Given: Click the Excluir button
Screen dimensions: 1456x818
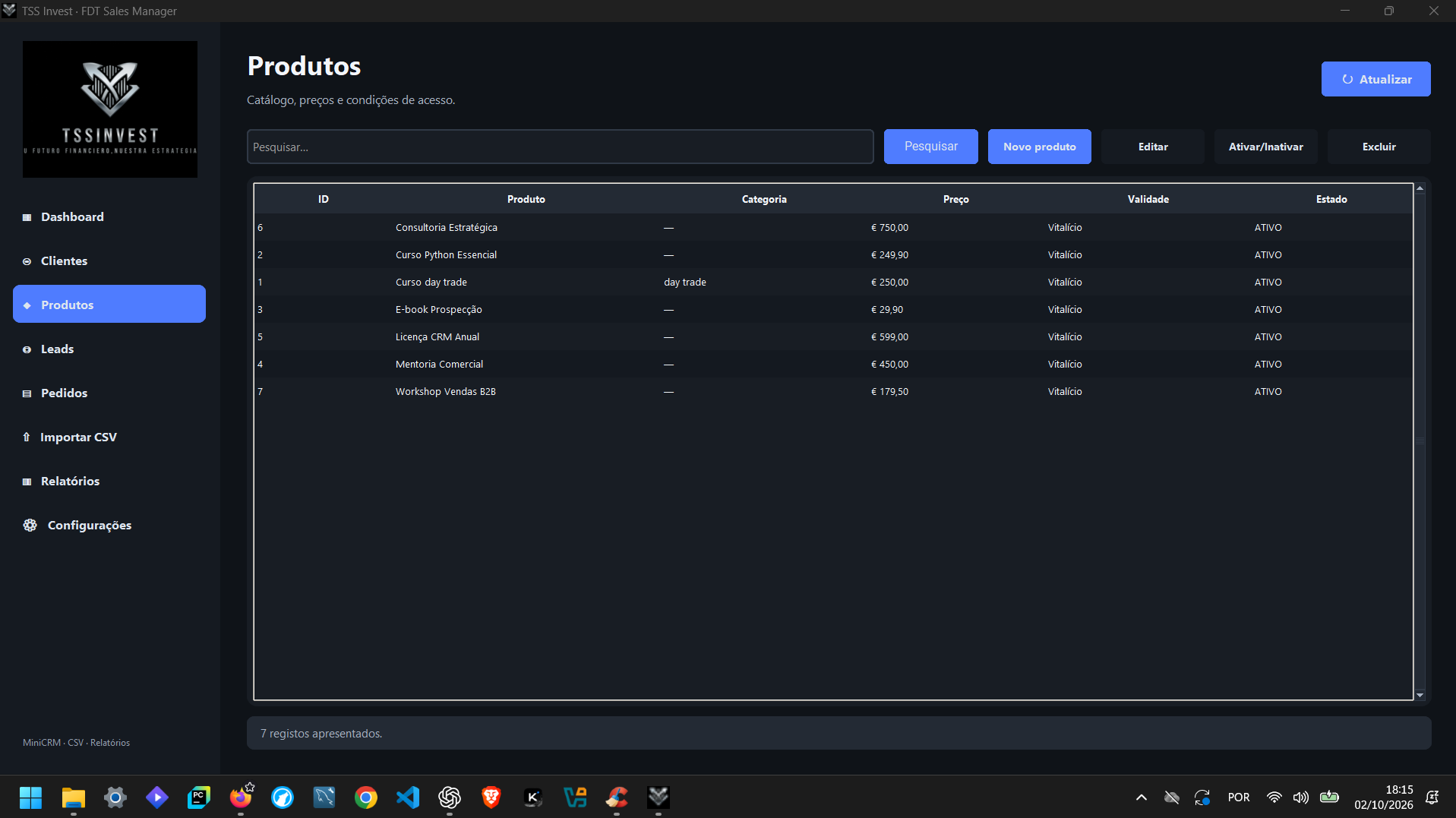Looking at the screenshot, I should [x=1379, y=147].
